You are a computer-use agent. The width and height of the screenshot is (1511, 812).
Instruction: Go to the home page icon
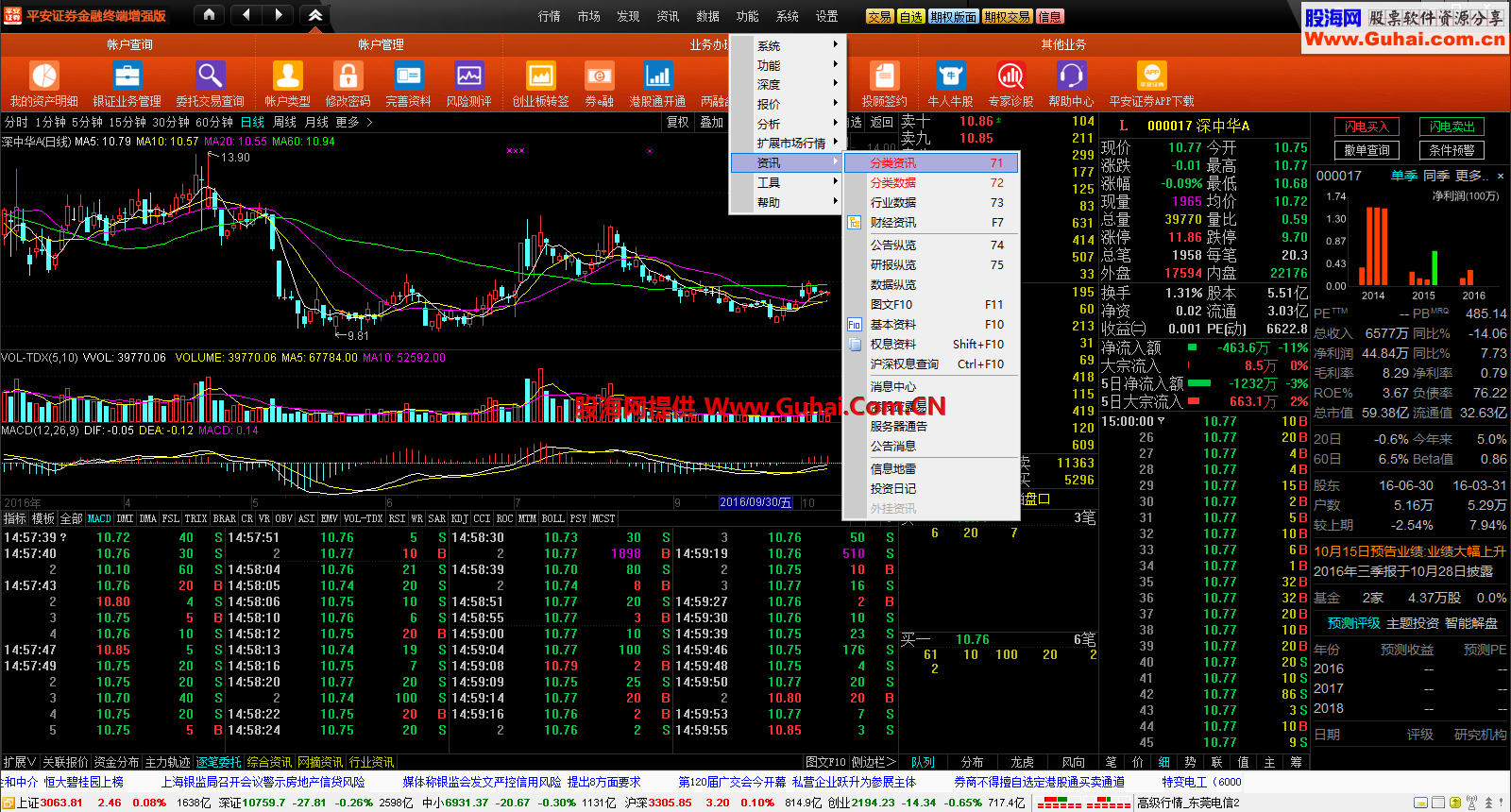210,15
